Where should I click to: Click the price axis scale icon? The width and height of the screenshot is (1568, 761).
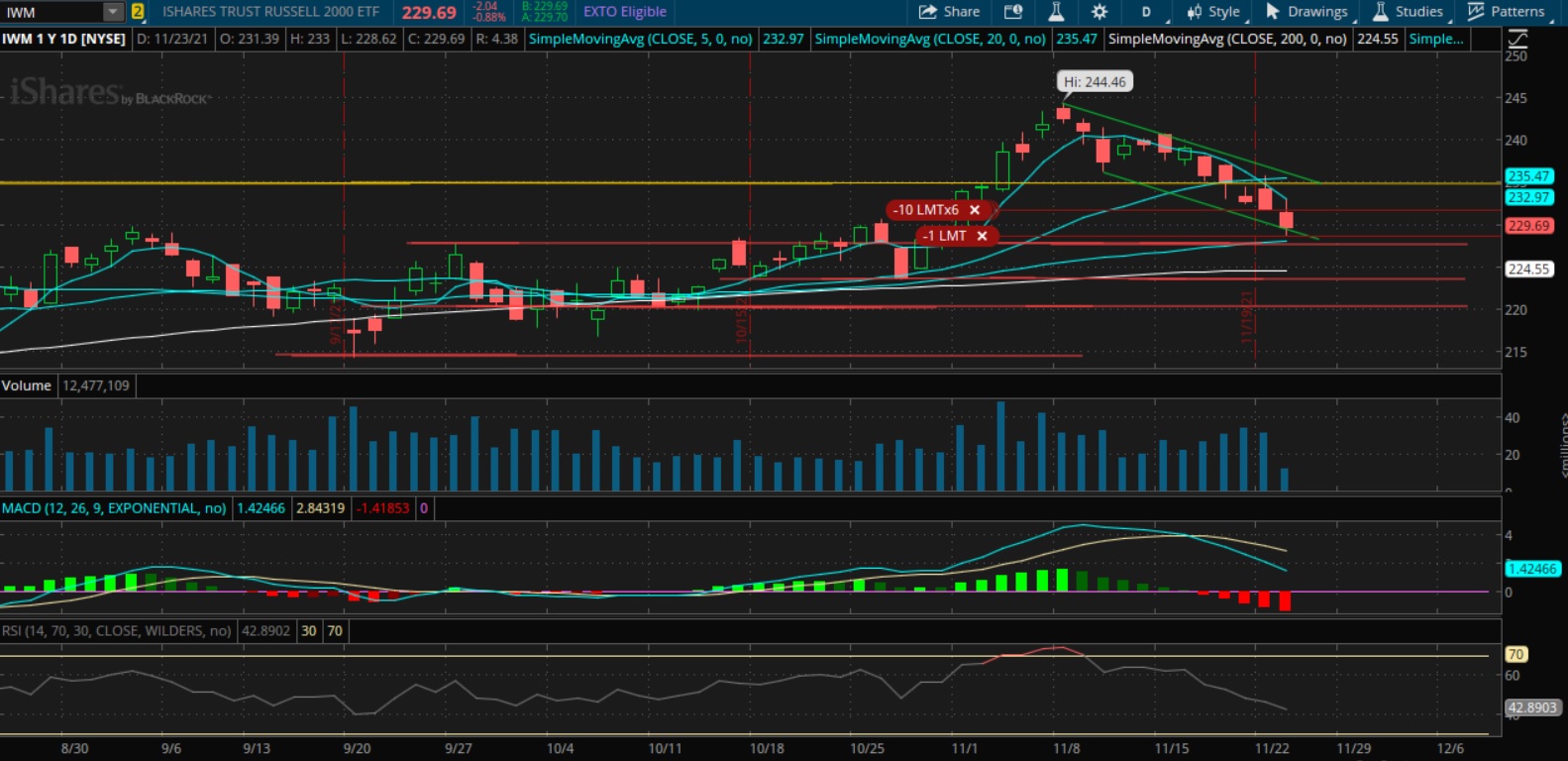pyautogui.click(x=1516, y=39)
